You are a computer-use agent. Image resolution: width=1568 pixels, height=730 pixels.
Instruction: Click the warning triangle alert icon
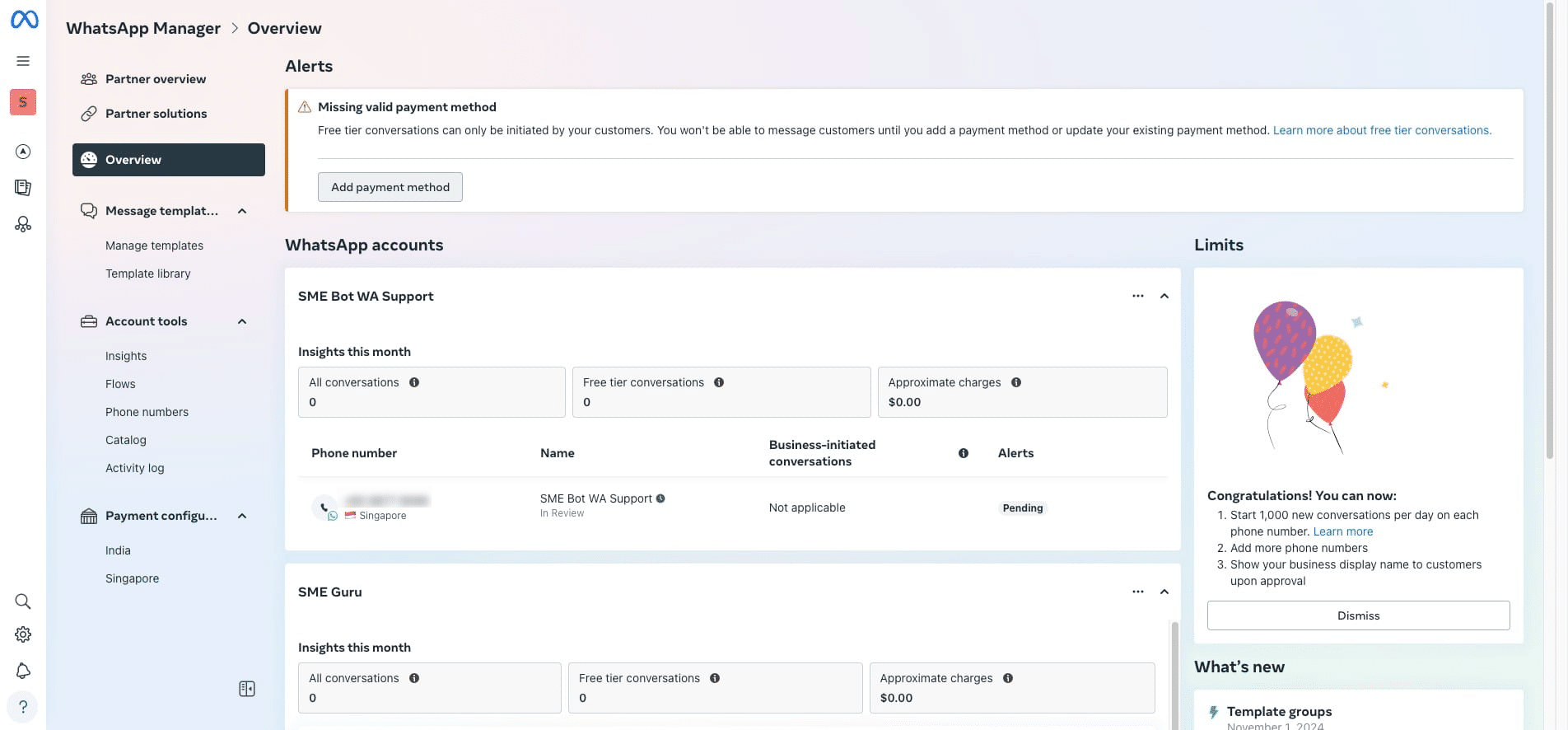pyautogui.click(x=305, y=107)
